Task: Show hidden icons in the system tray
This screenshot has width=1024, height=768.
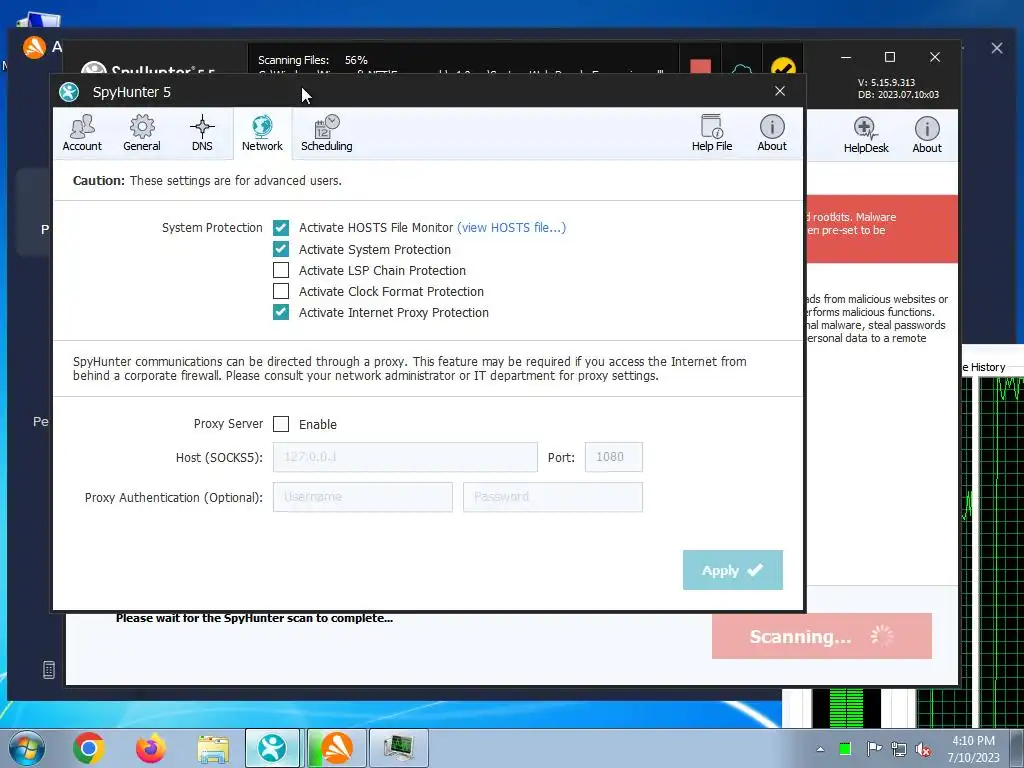Action: click(x=820, y=749)
